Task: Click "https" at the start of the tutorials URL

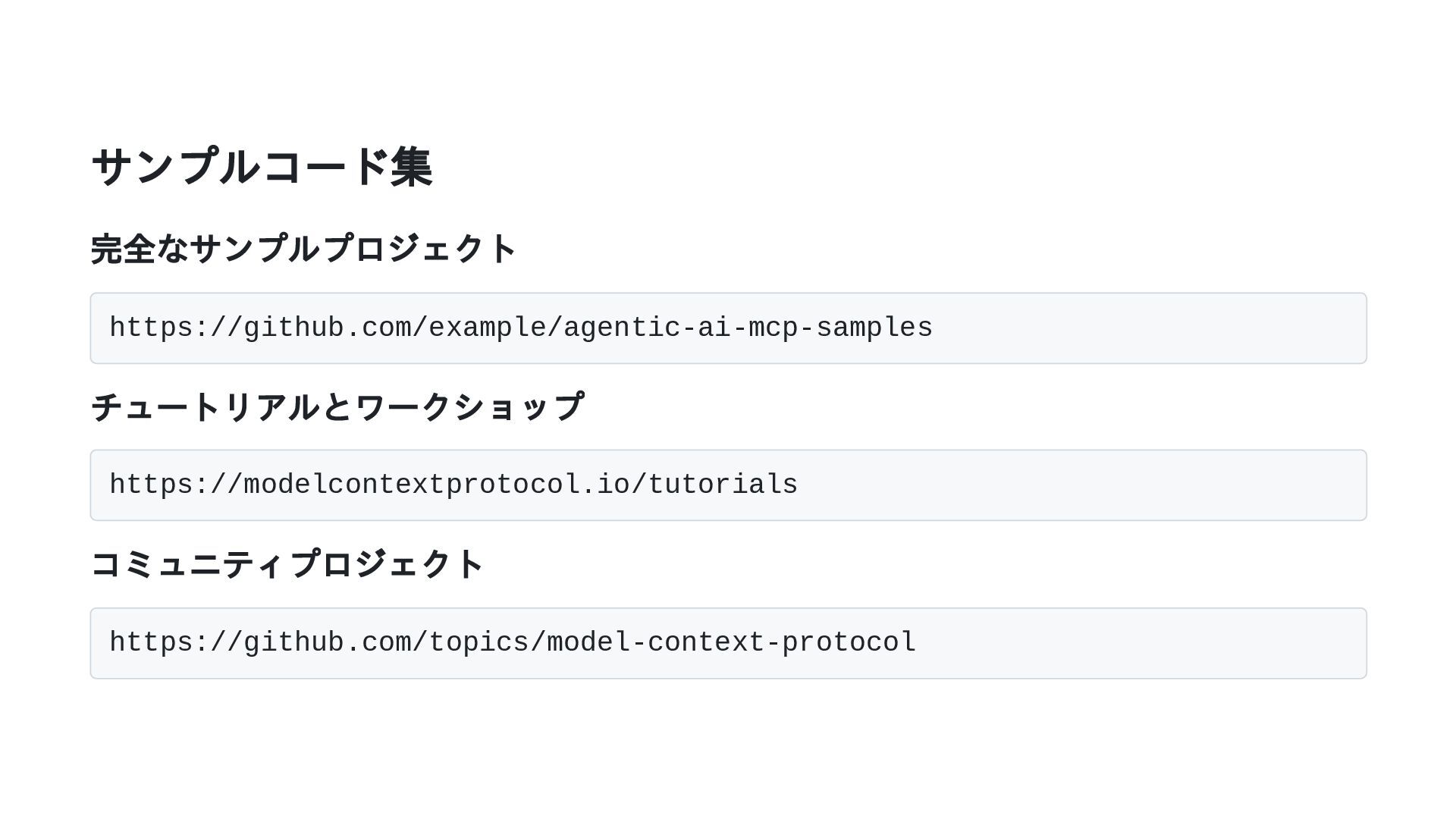Action: click(151, 485)
